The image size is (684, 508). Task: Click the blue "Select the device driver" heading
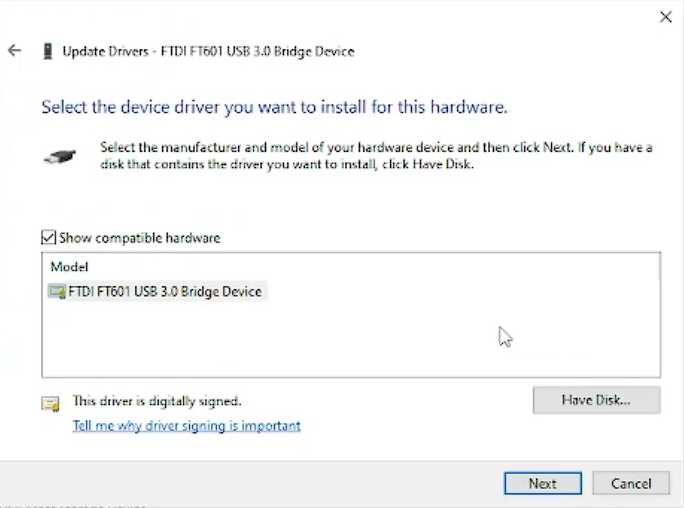click(x=274, y=107)
